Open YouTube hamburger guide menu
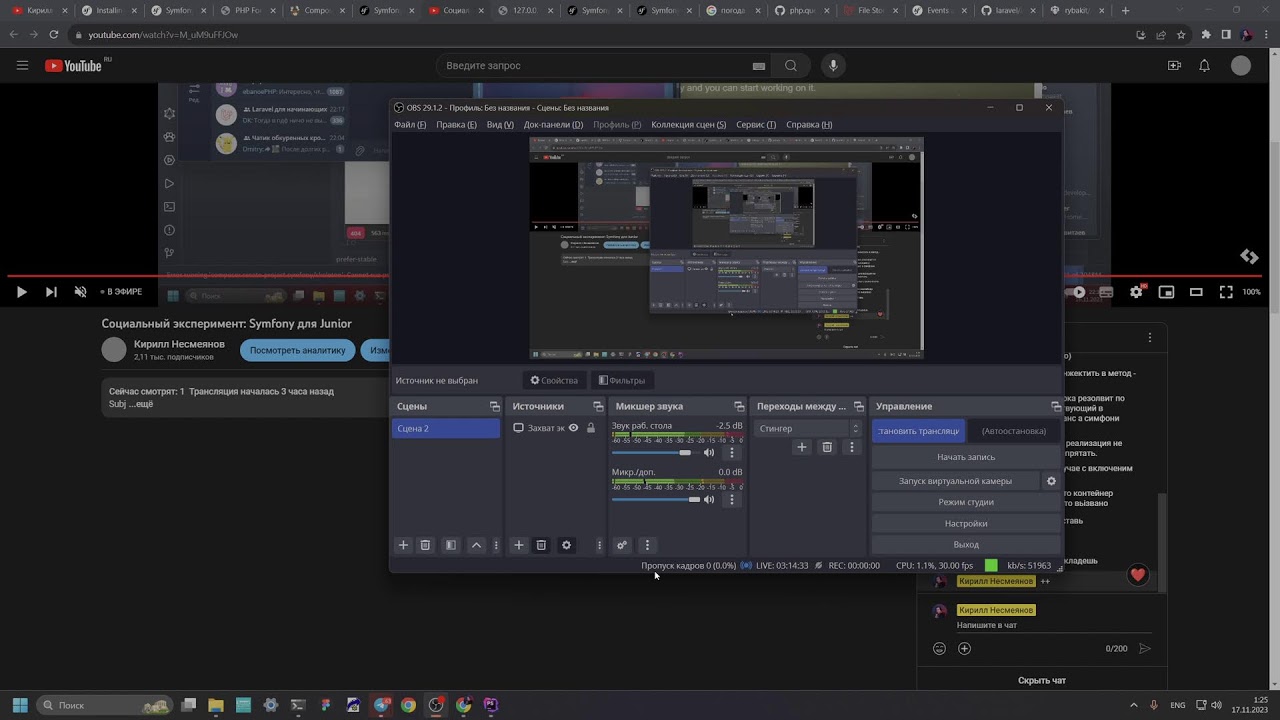The width and height of the screenshot is (1280, 720). pos(22,66)
